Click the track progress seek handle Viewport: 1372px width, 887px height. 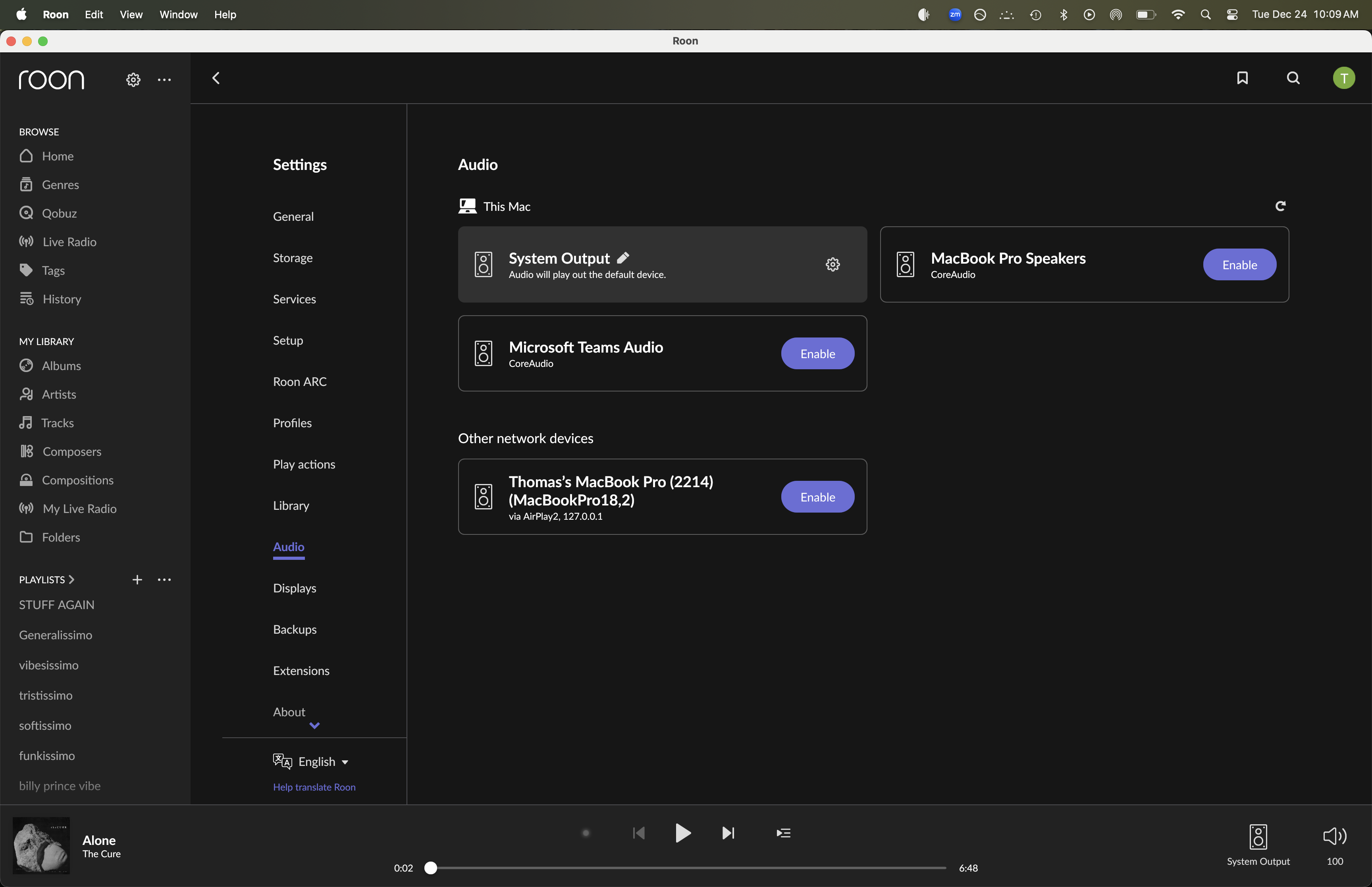click(x=431, y=868)
